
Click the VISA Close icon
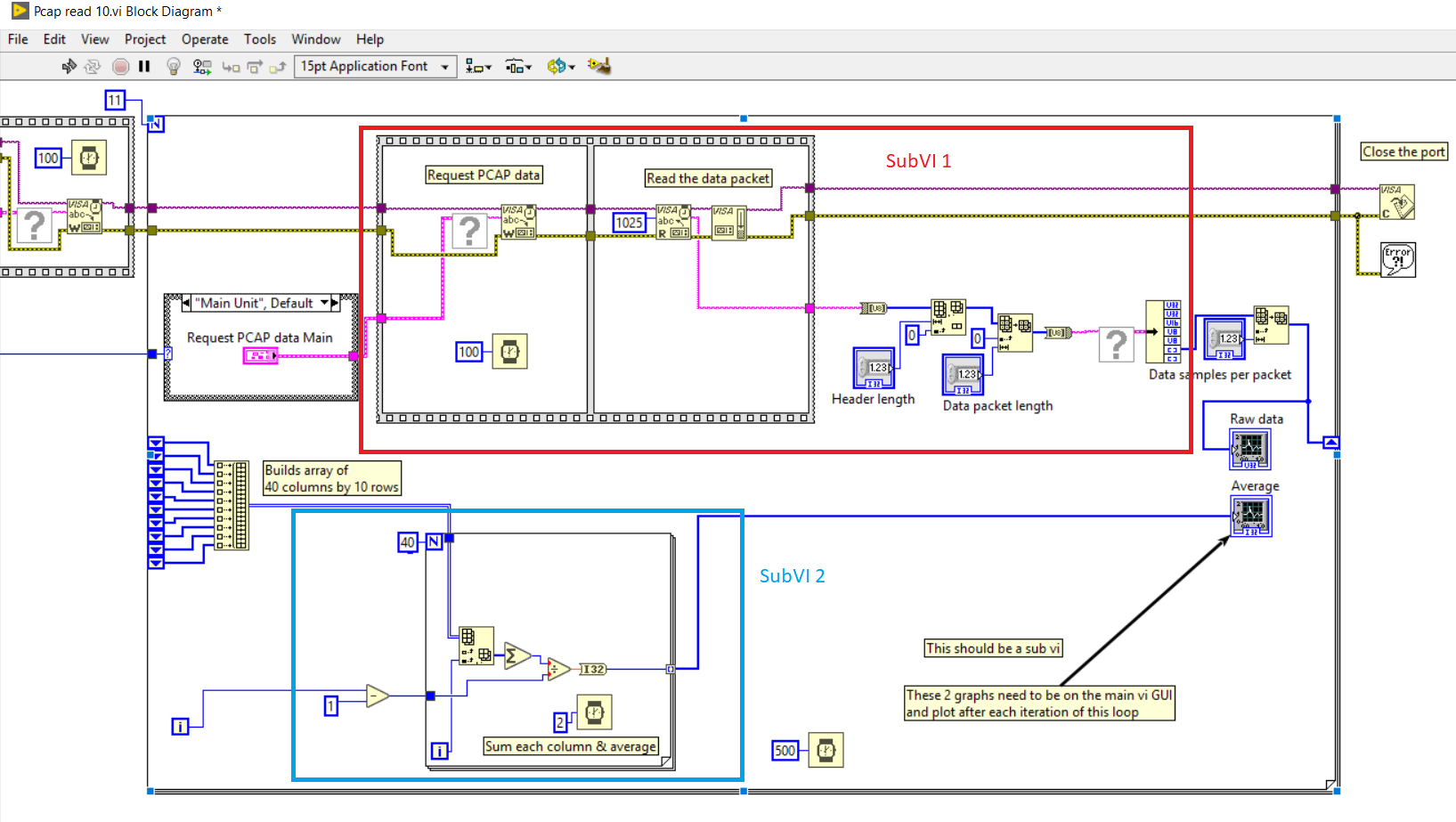tap(1396, 202)
